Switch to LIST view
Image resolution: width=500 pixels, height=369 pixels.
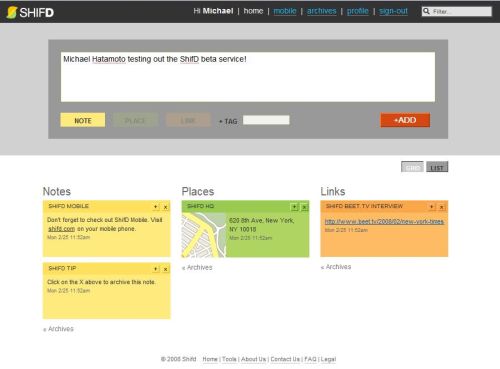(x=437, y=167)
